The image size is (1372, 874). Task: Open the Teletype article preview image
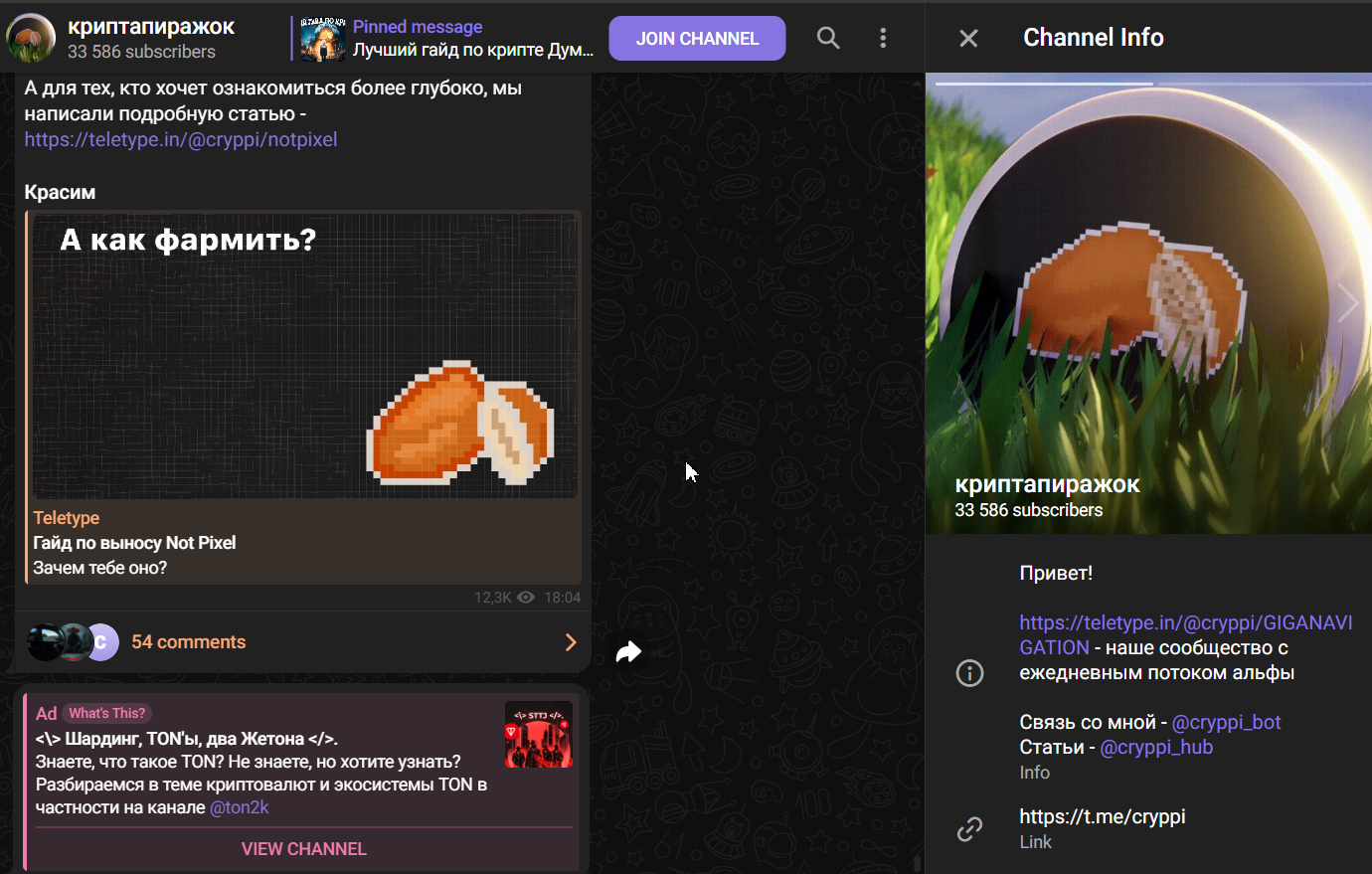(305, 356)
